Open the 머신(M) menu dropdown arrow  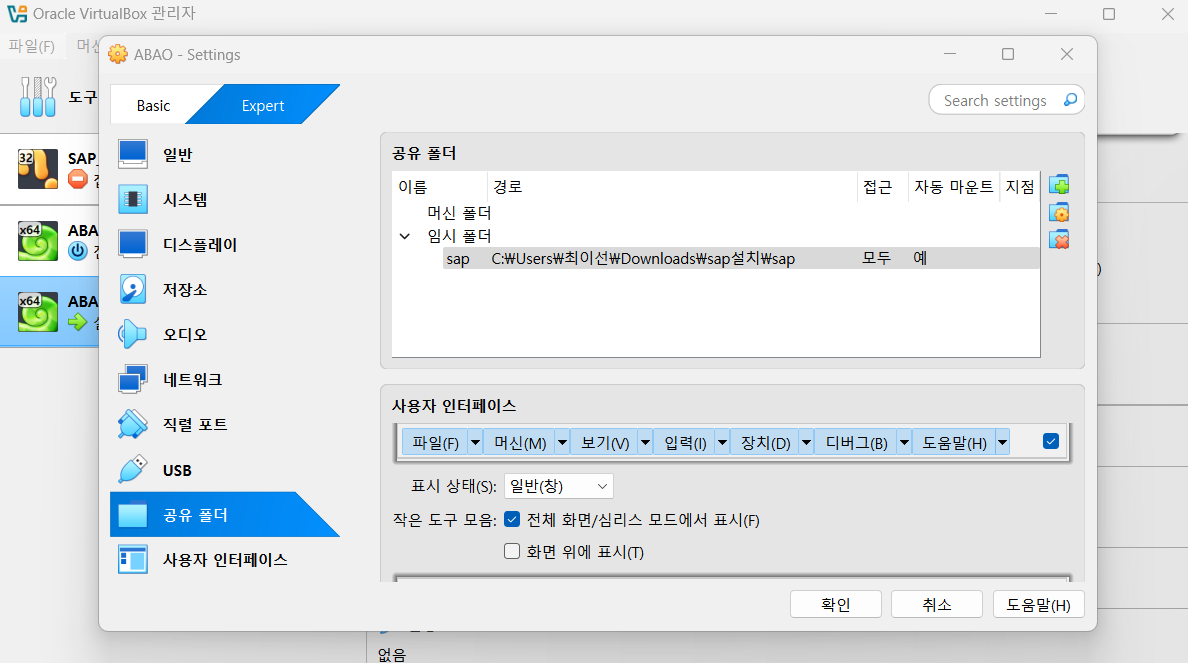point(562,443)
